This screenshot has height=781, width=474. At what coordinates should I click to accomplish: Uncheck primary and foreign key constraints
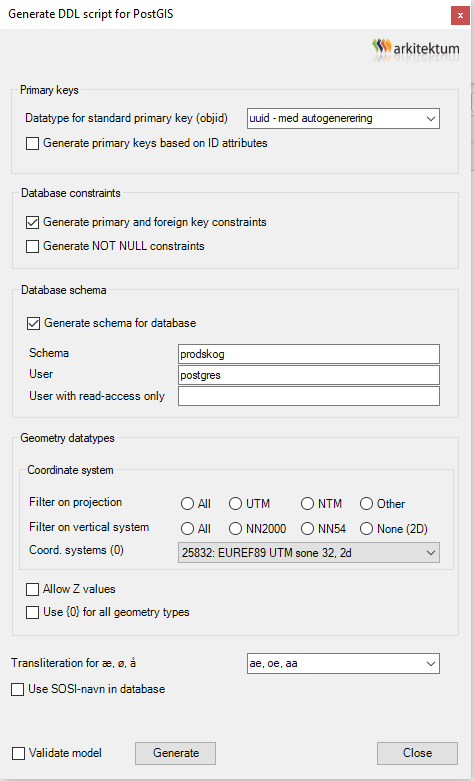click(32, 223)
